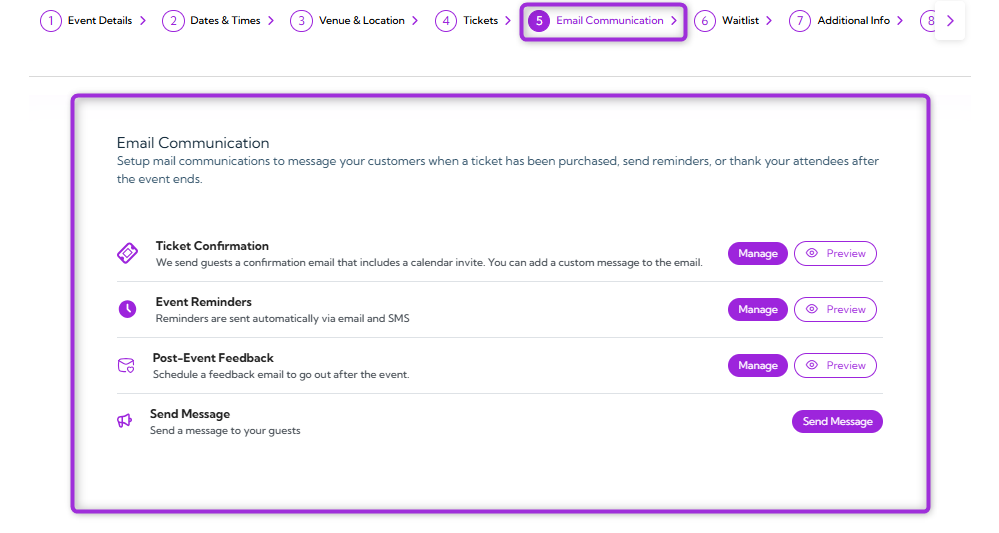Manage Event Reminders settings
999x533 pixels.
[x=758, y=309]
